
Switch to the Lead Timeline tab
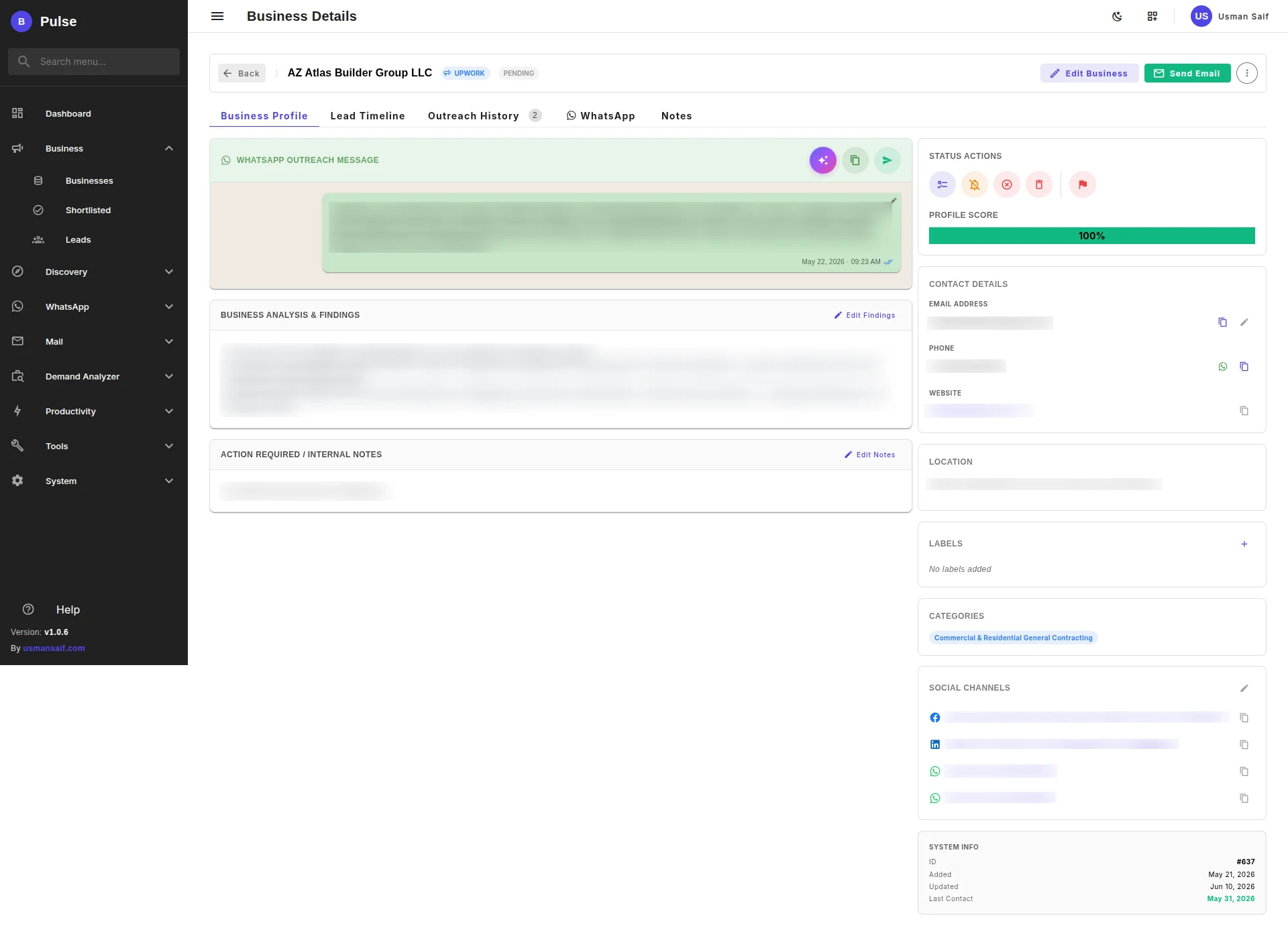(368, 116)
